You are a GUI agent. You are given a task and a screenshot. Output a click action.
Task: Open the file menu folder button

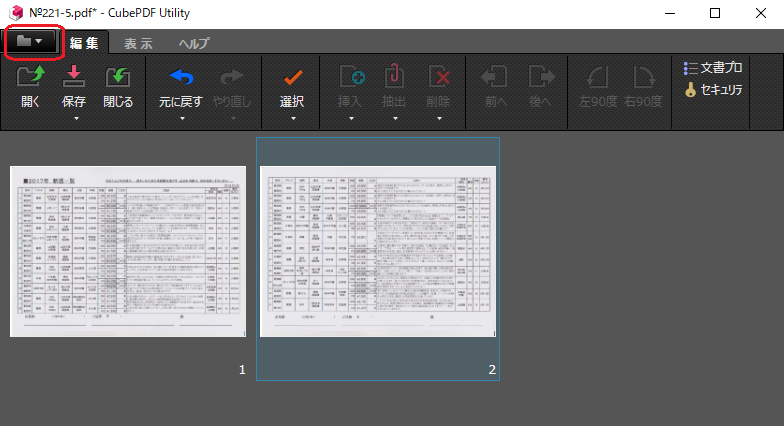pos(31,42)
